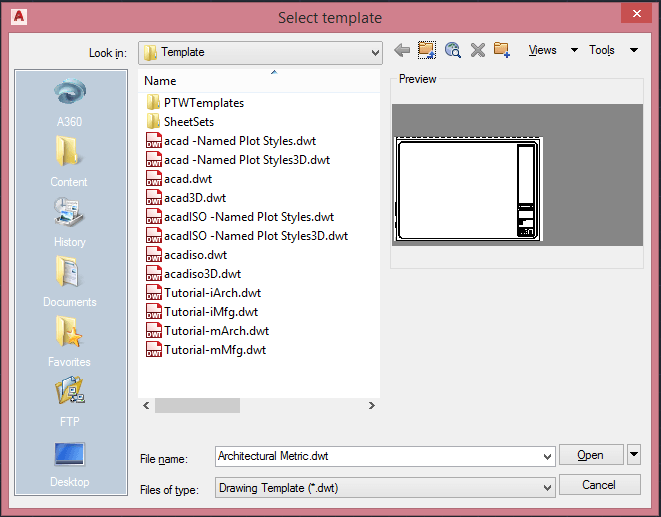Expand the Views dropdown arrow
The height and width of the screenshot is (517, 661).
pyautogui.click(x=574, y=50)
